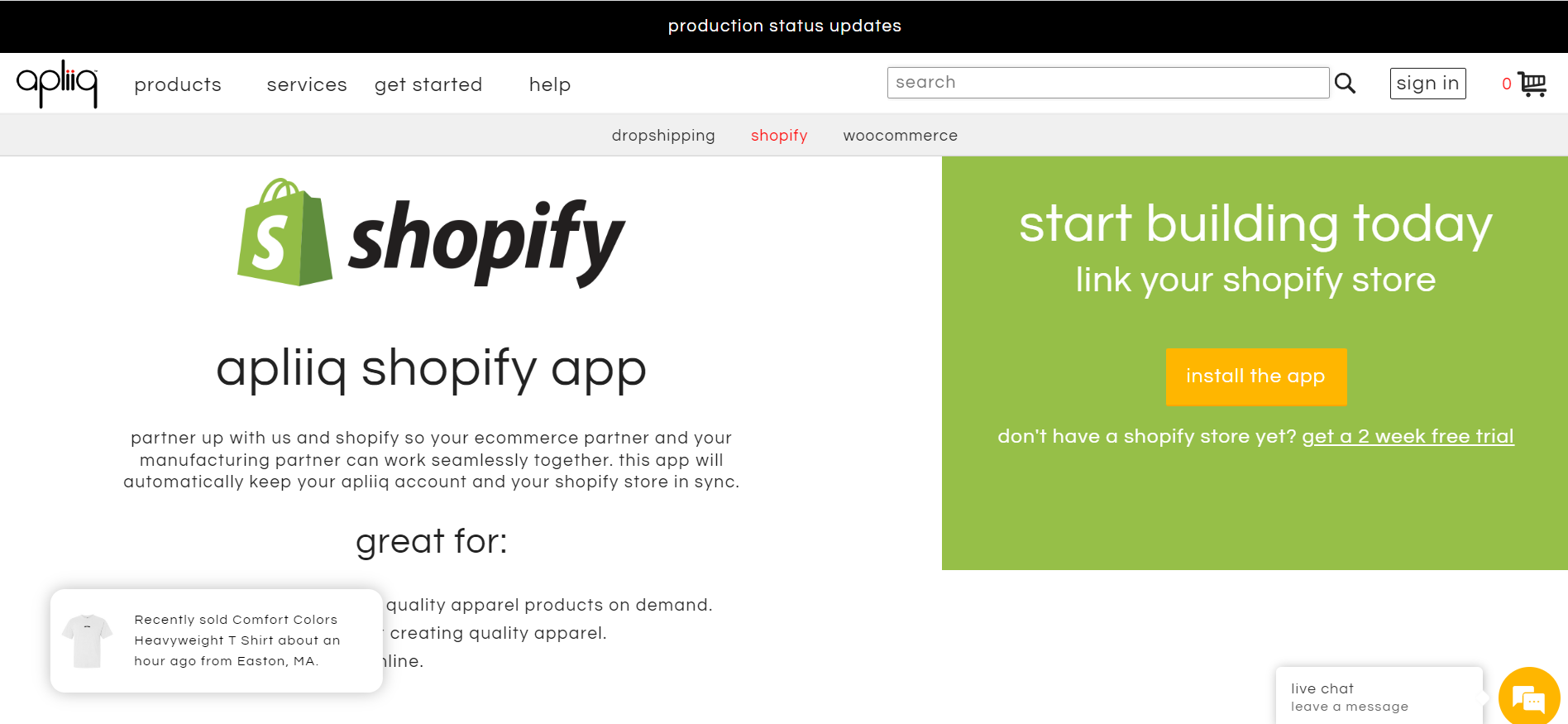This screenshot has height=724, width=1568.
Task: Focus the search input field
Action: [x=1108, y=83]
